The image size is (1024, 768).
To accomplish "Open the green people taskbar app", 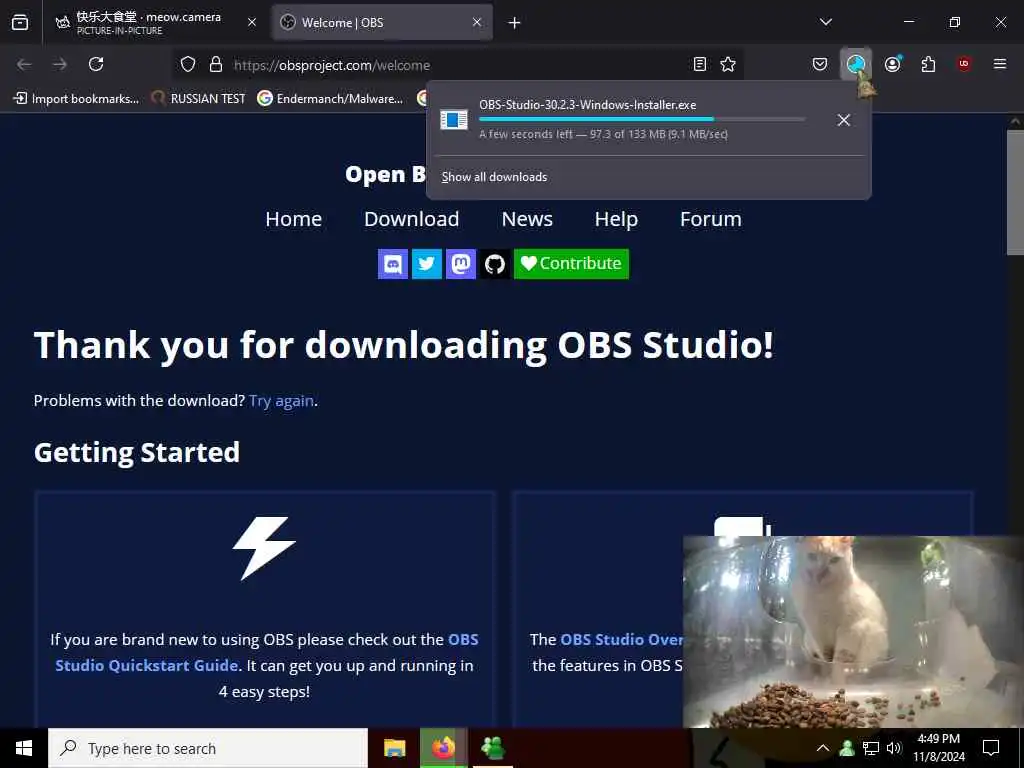I will tap(492, 748).
